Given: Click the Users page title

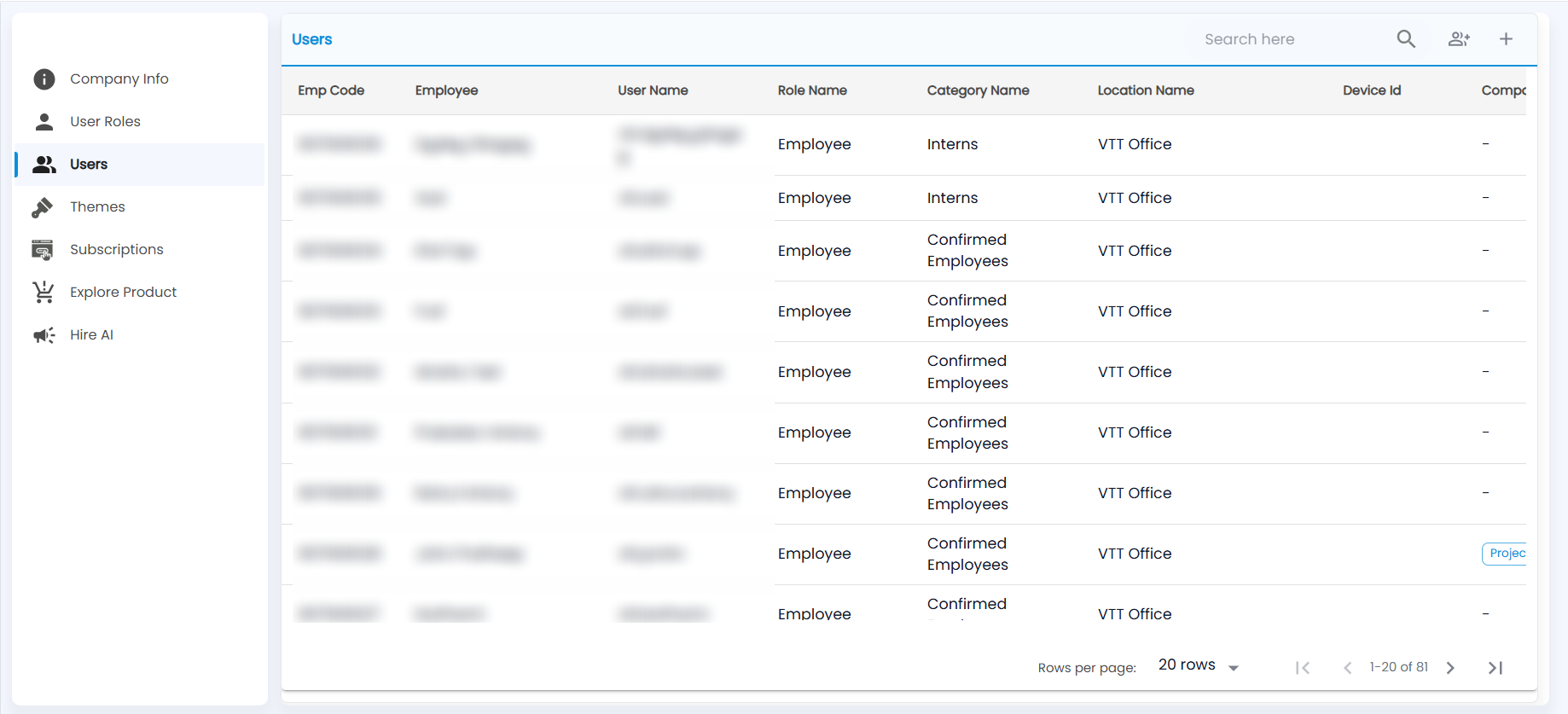Looking at the screenshot, I should (312, 39).
